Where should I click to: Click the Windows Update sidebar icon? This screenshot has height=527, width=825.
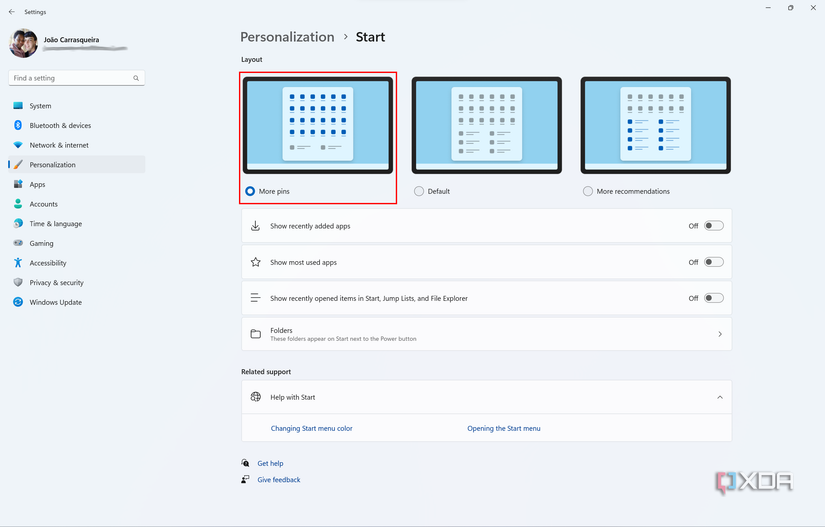coord(18,302)
